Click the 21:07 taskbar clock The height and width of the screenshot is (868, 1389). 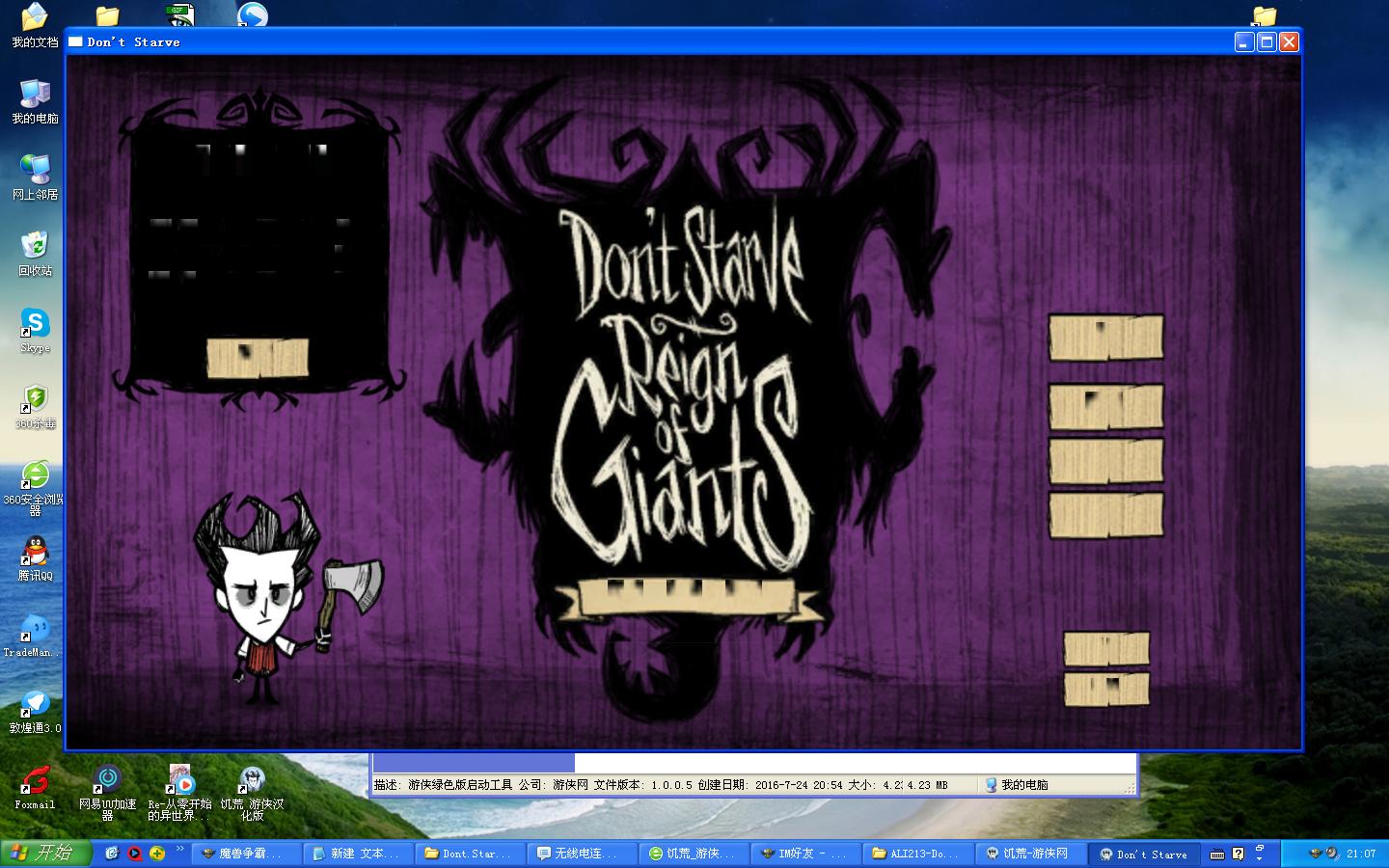pos(1361,854)
